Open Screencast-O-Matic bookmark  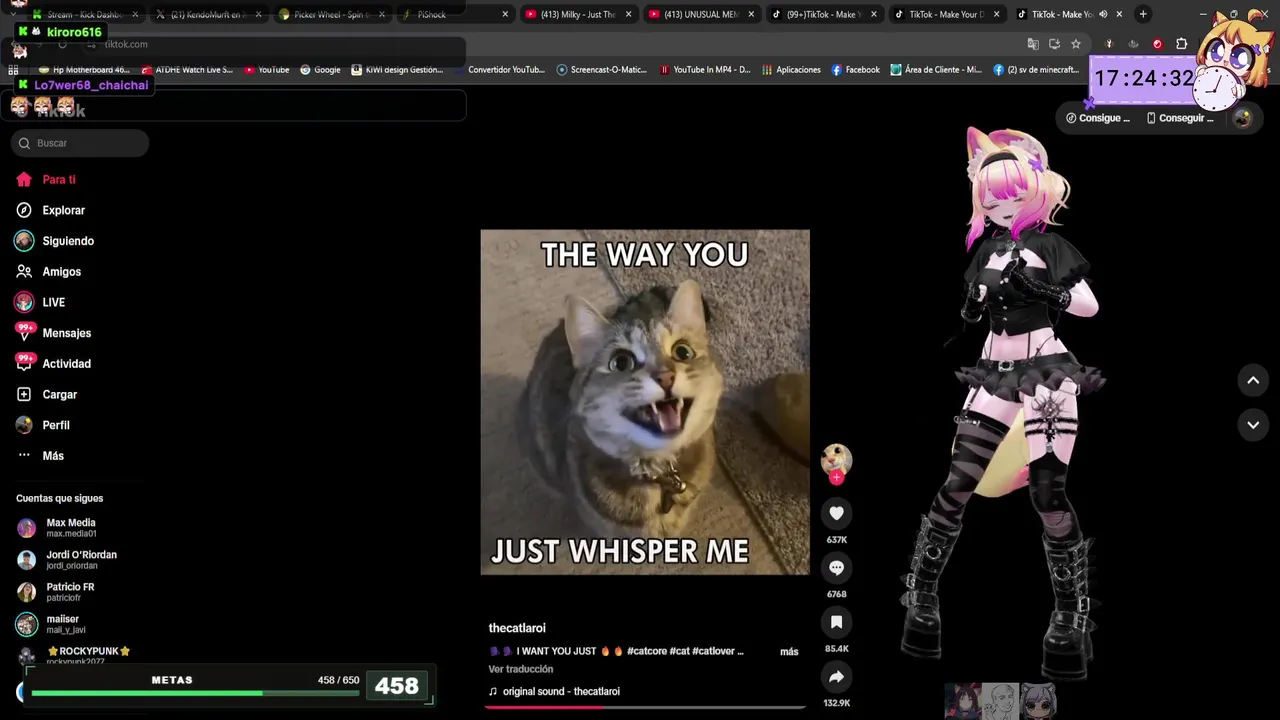[x=602, y=70]
